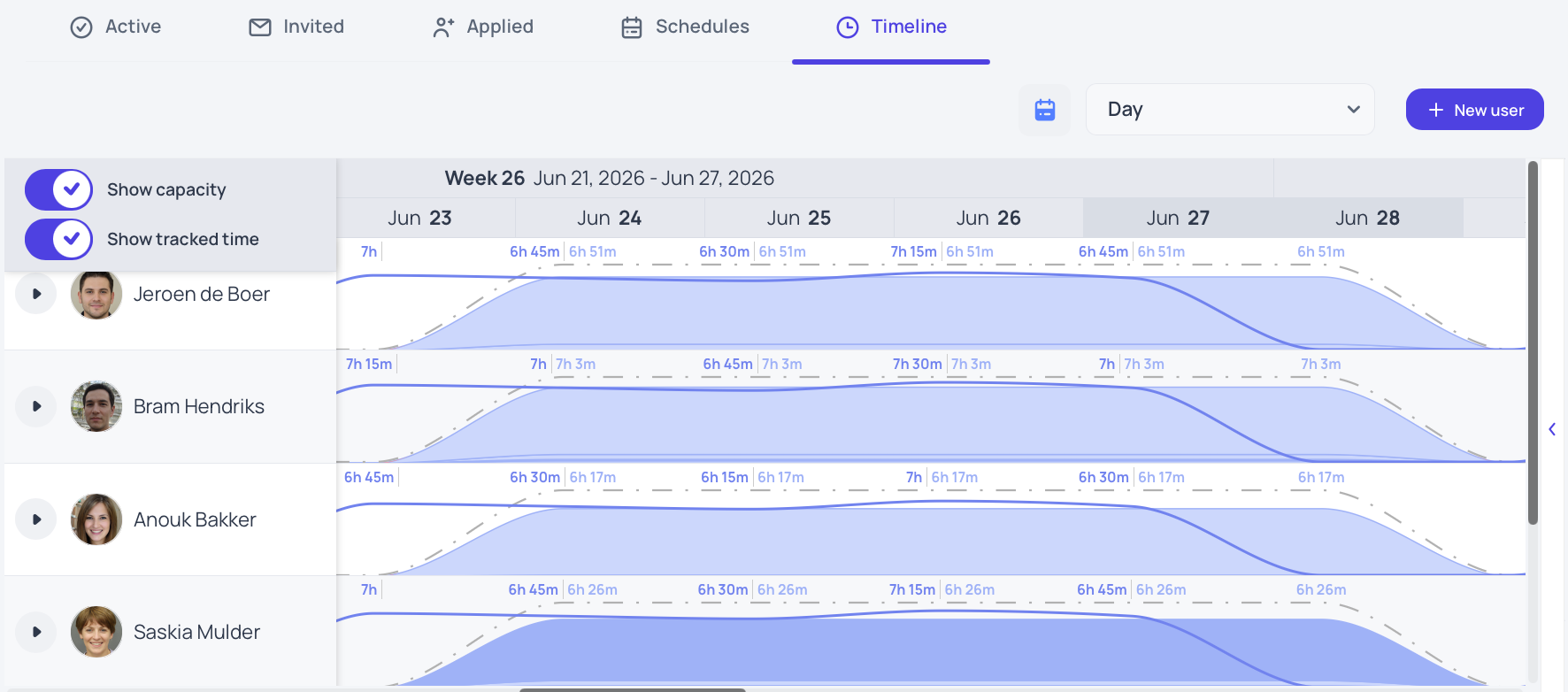This screenshot has width=1568, height=692.
Task: Click the horizontal scrollbar at bottom
Action: point(633,689)
